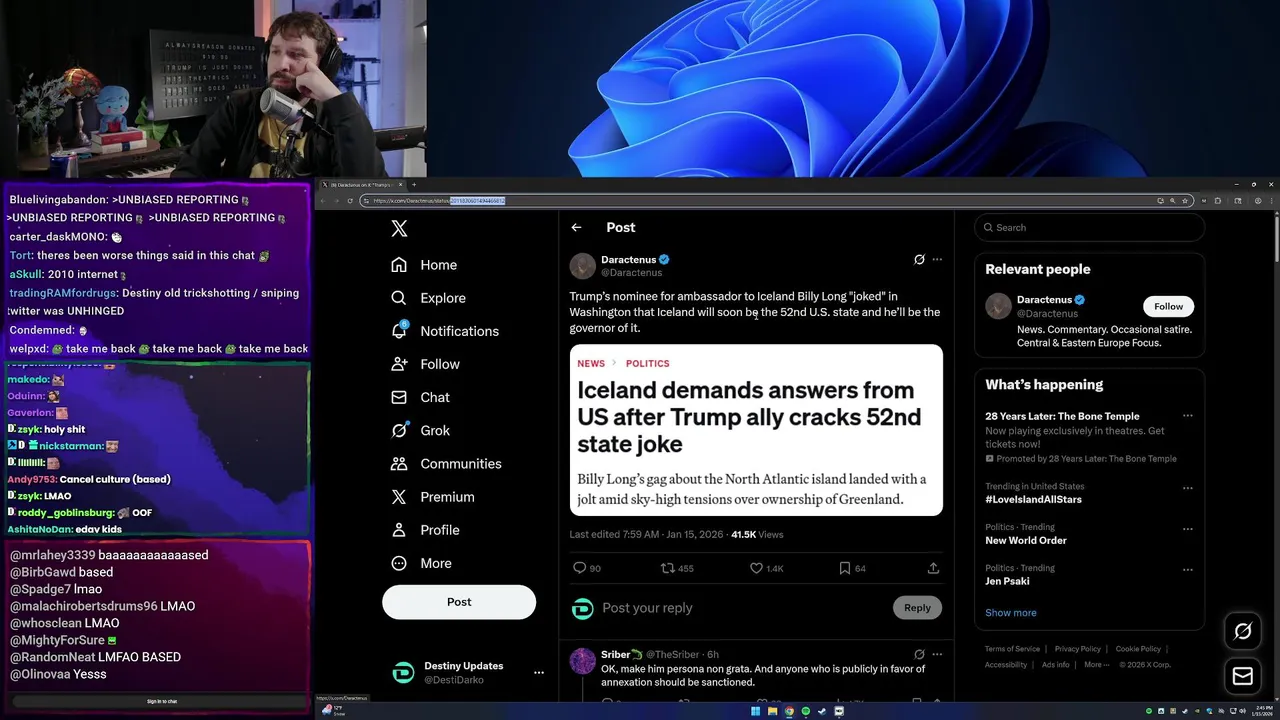Image resolution: width=1280 pixels, height=720 pixels.
Task: Click the Post your reply field
Action: click(x=740, y=608)
